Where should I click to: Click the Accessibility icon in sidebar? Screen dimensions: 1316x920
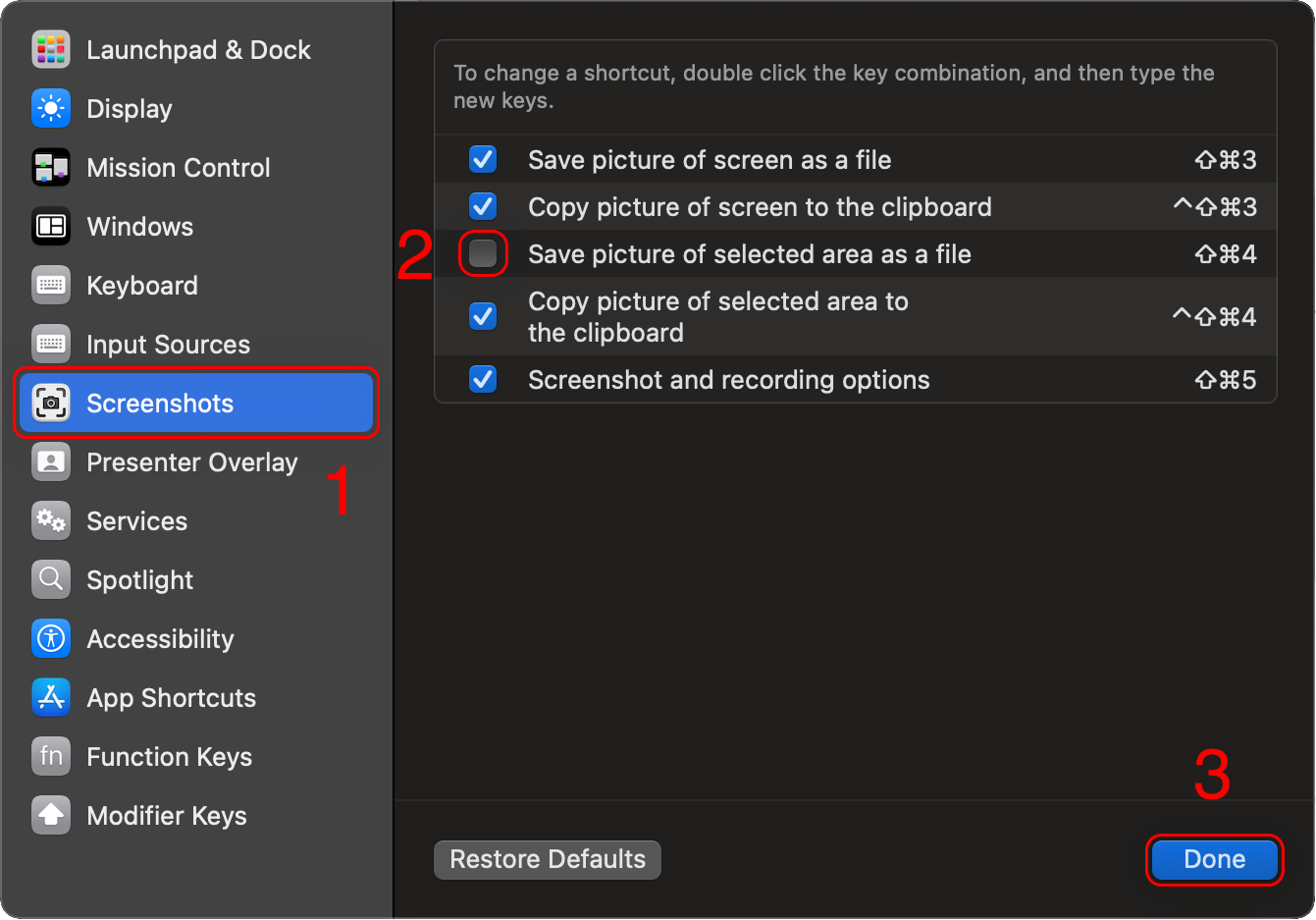pyautogui.click(x=51, y=639)
